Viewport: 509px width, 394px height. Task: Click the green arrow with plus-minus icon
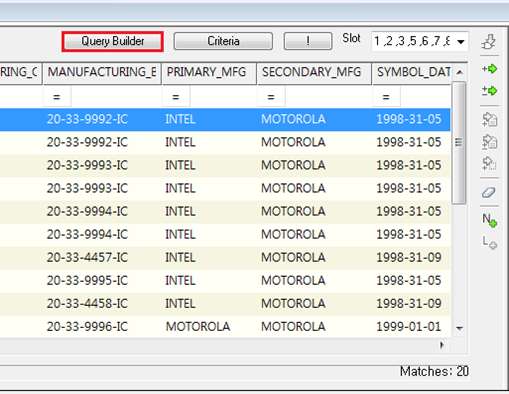point(489,91)
